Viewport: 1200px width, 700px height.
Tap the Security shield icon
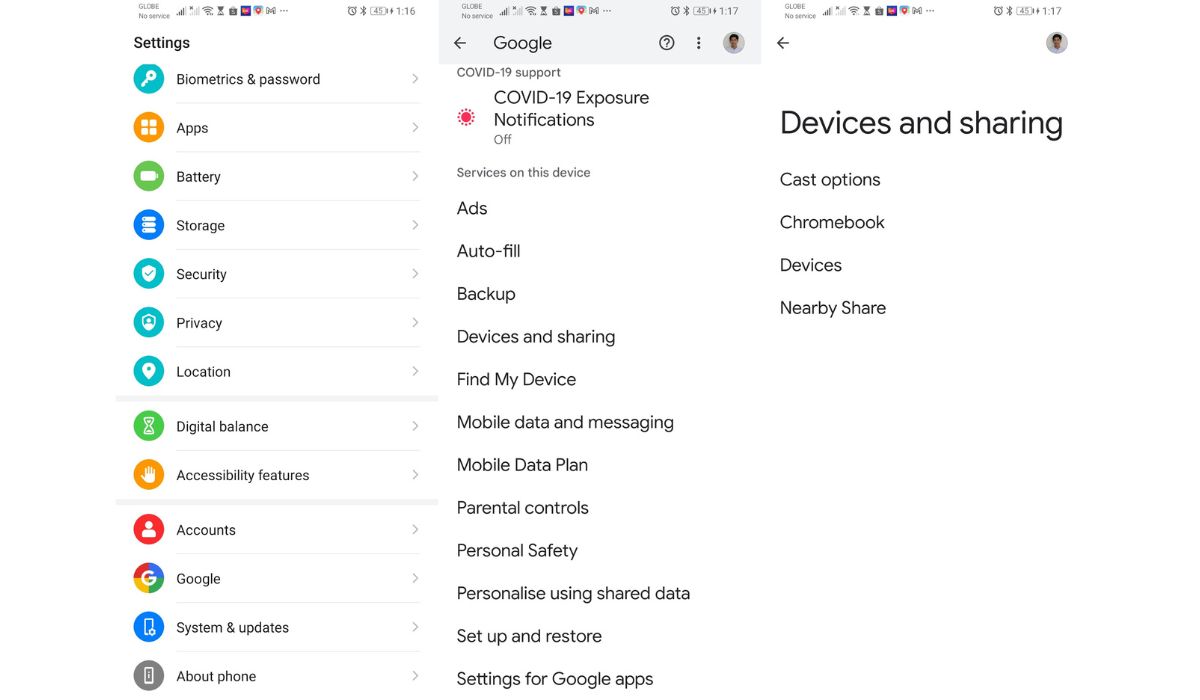tap(148, 274)
